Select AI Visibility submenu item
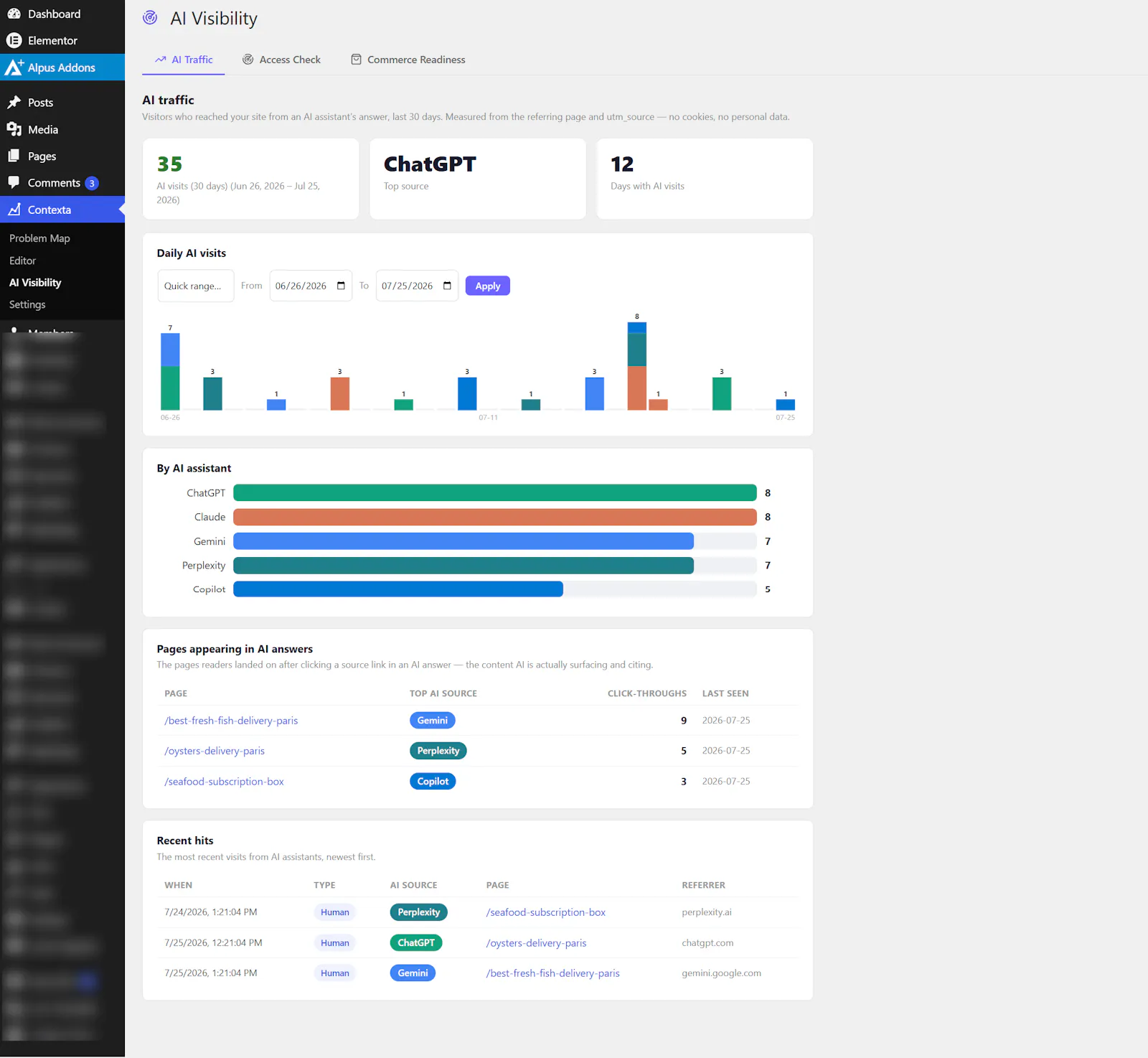Image resolution: width=1148 pixels, height=1058 pixels. click(35, 283)
